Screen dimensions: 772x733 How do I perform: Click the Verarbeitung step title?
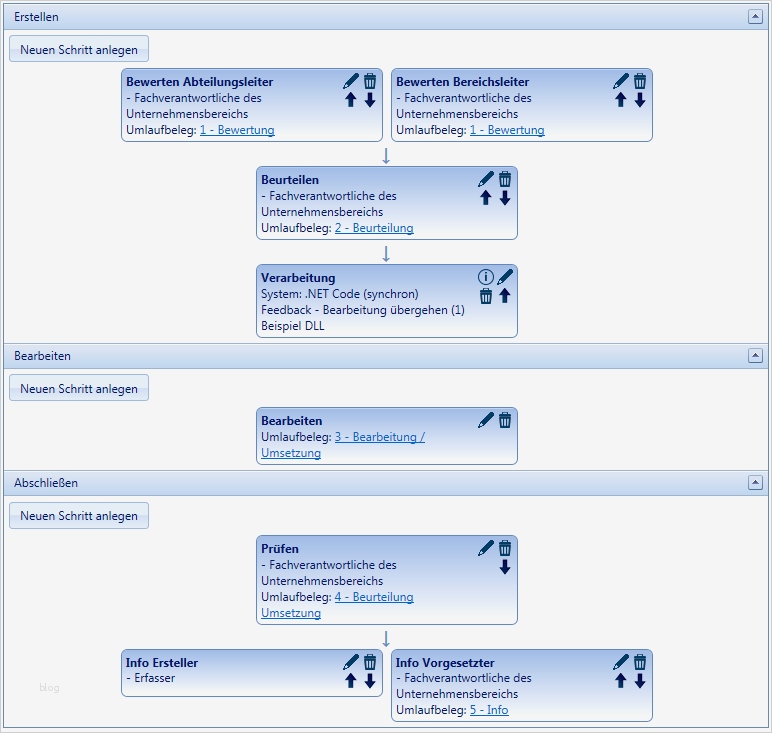click(298, 278)
